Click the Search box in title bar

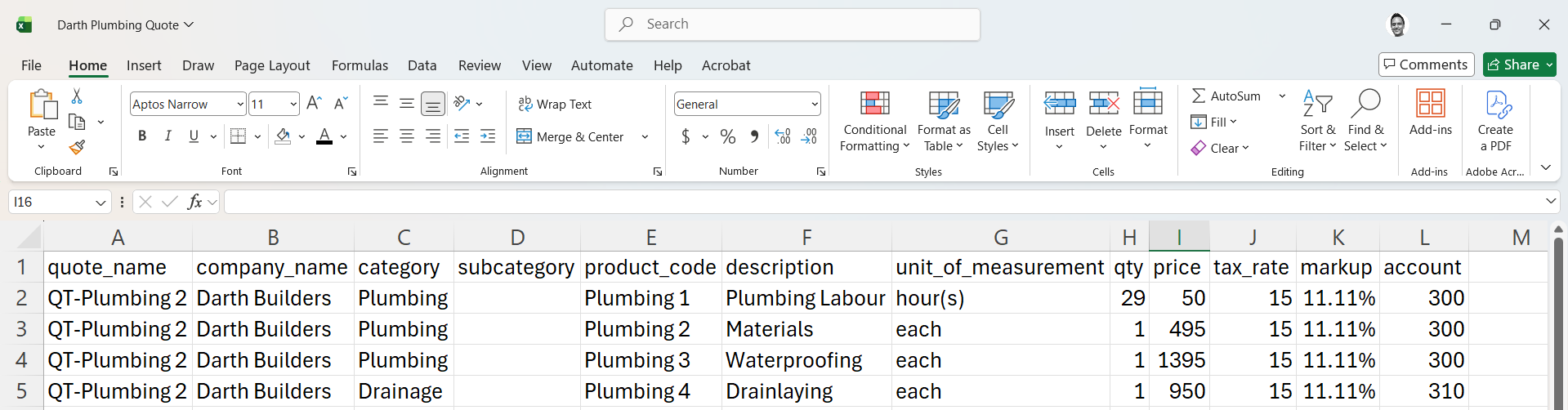(793, 25)
